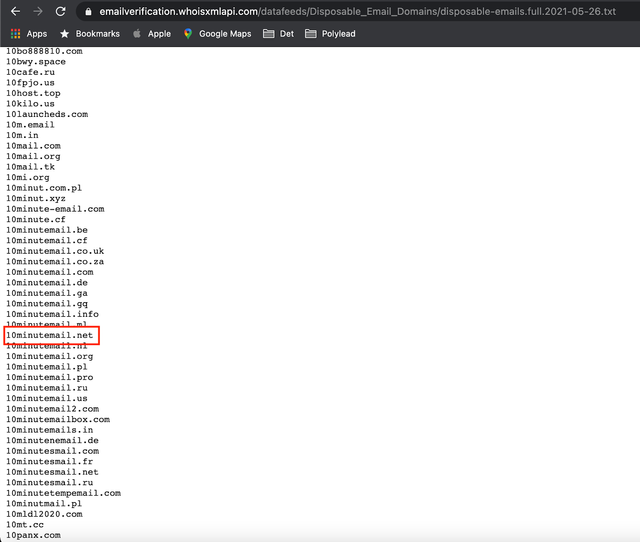Viewport: 640px width, 542px height.
Task: Click the Bookmarks star icon
Action: (64, 34)
